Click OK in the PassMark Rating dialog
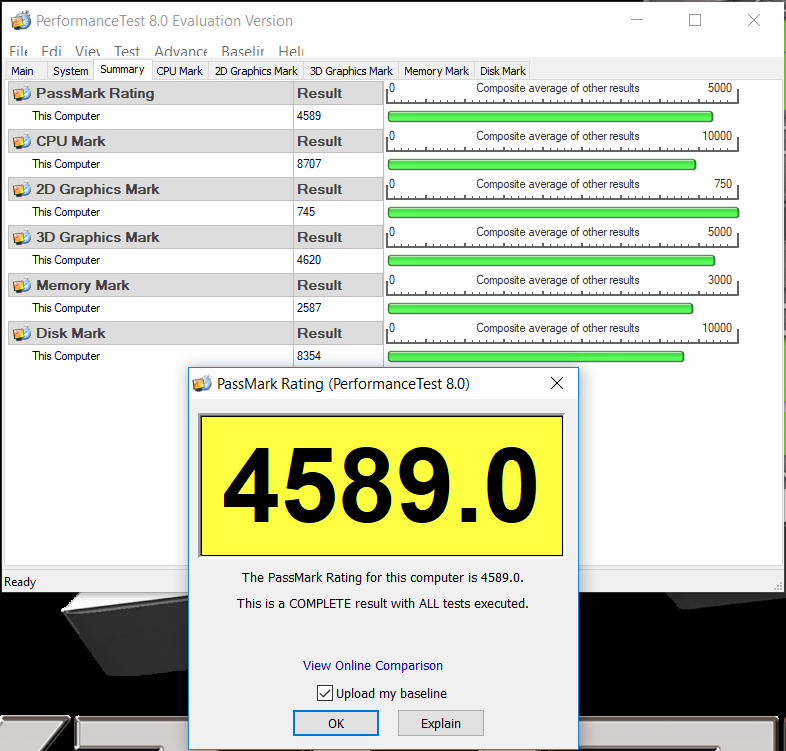Image resolution: width=786 pixels, height=751 pixels. [336, 723]
